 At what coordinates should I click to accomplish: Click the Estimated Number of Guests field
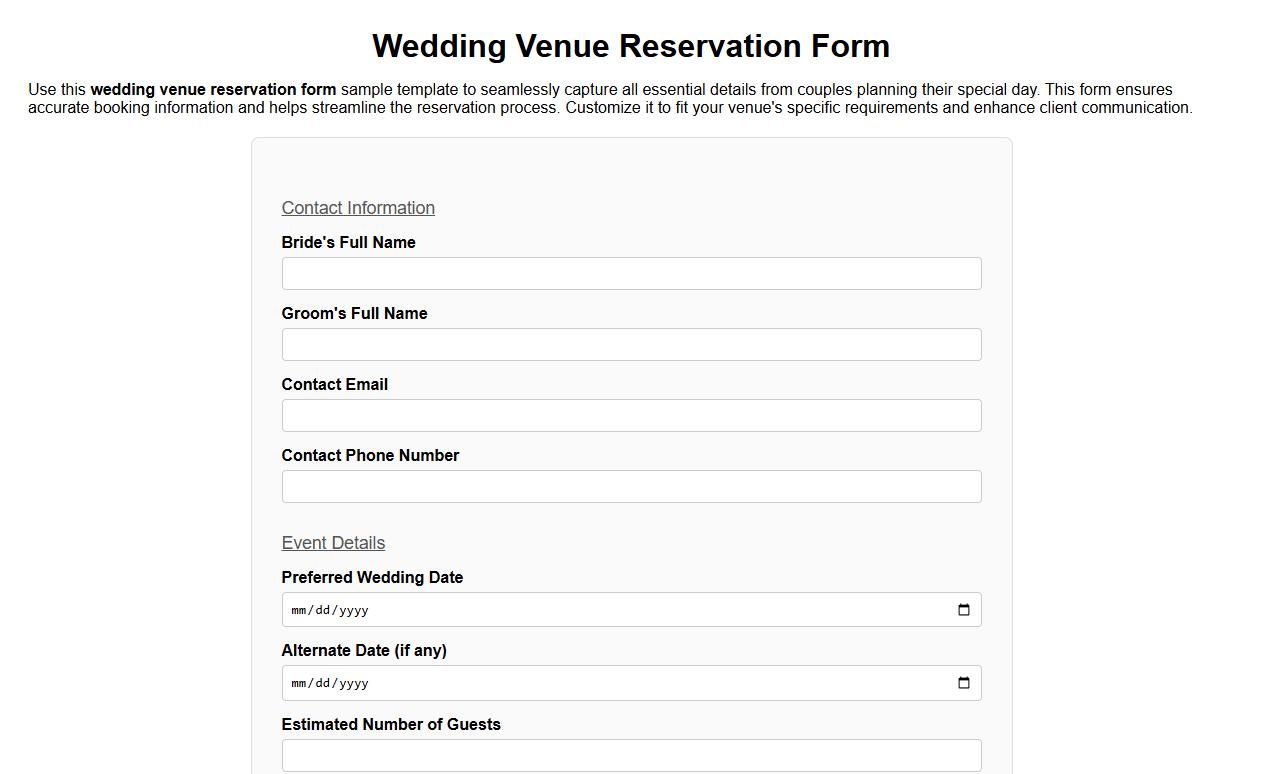pyautogui.click(x=631, y=755)
